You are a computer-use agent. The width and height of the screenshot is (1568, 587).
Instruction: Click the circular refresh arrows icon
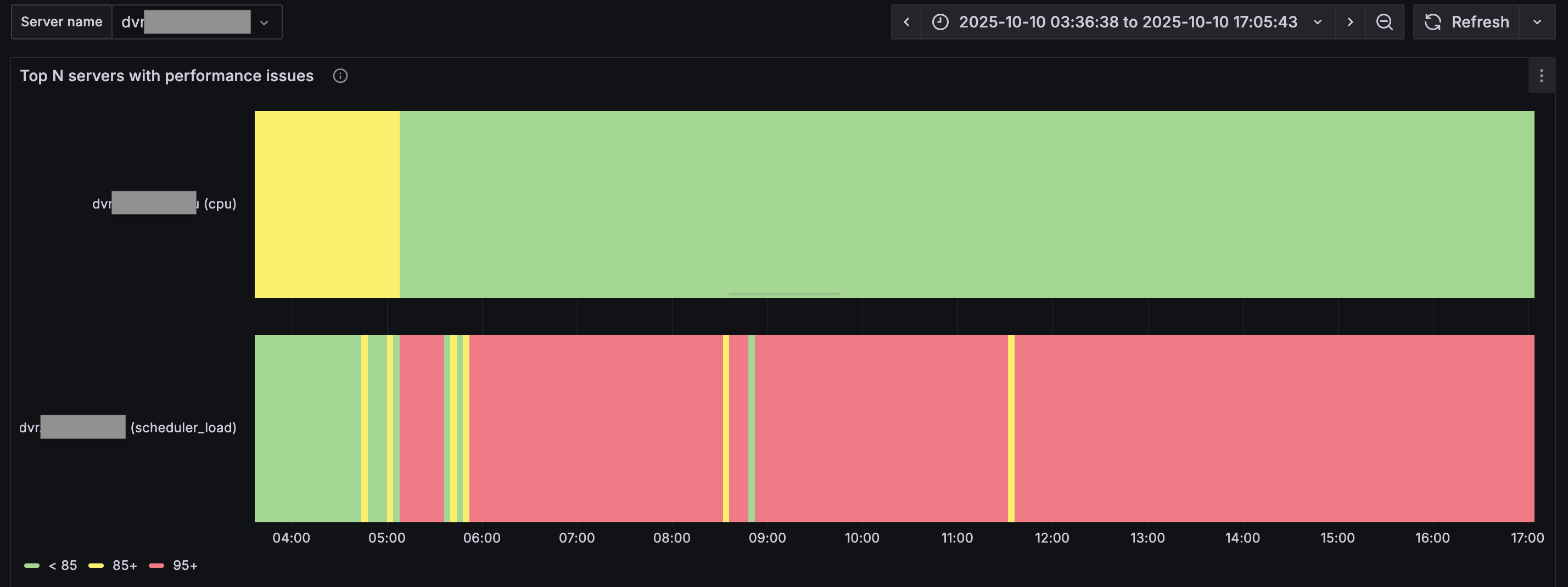(x=1432, y=22)
